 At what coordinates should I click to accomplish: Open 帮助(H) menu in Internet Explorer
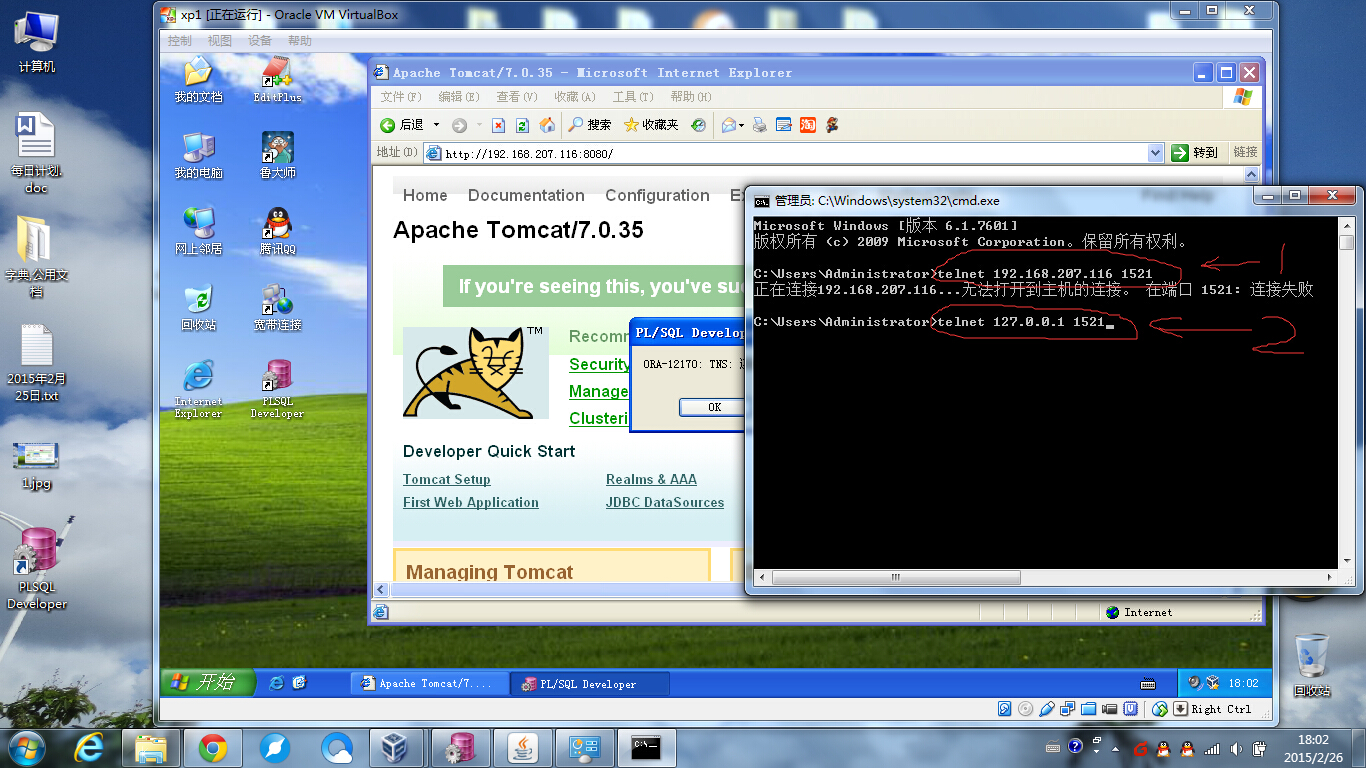[x=691, y=97]
